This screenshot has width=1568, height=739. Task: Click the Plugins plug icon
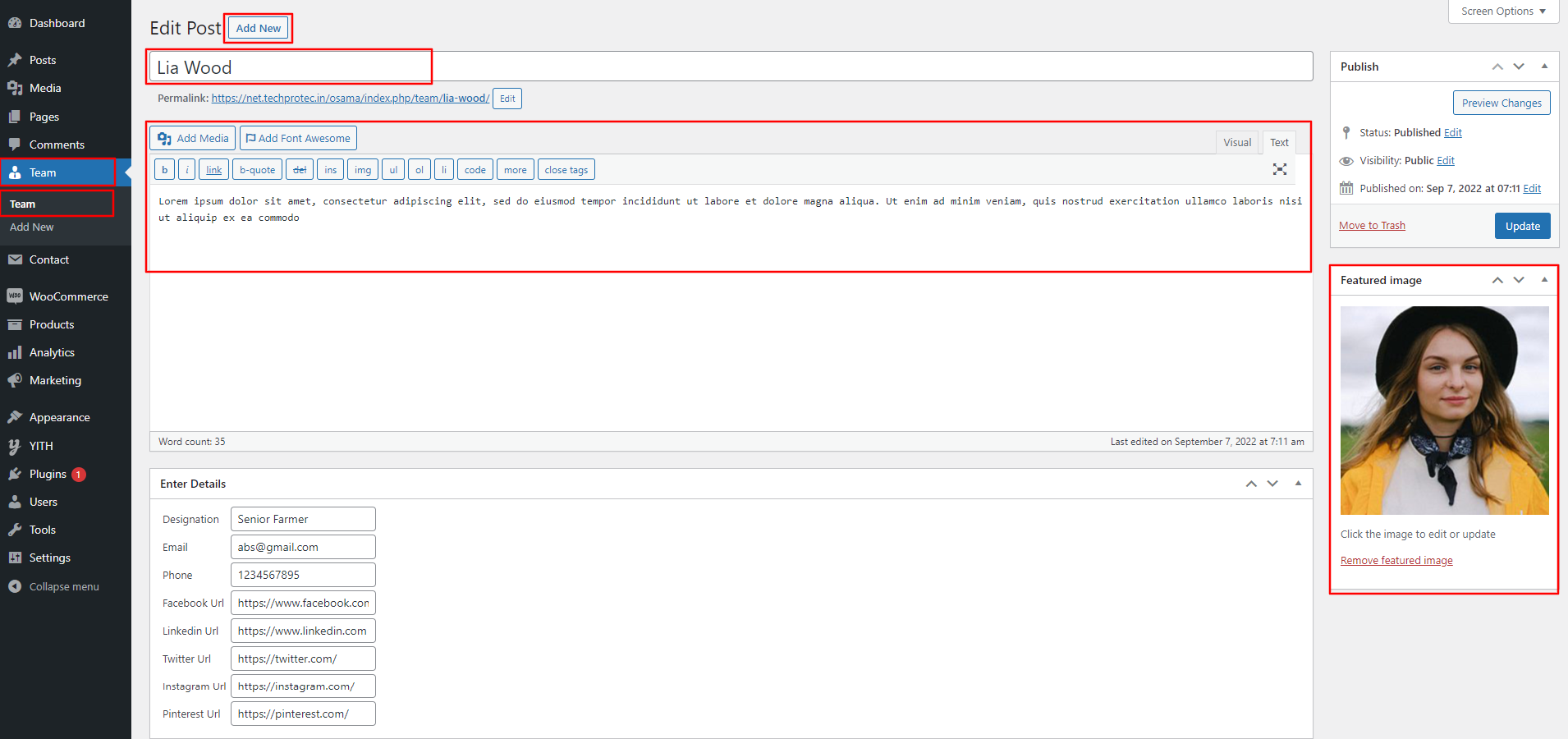[x=15, y=474]
